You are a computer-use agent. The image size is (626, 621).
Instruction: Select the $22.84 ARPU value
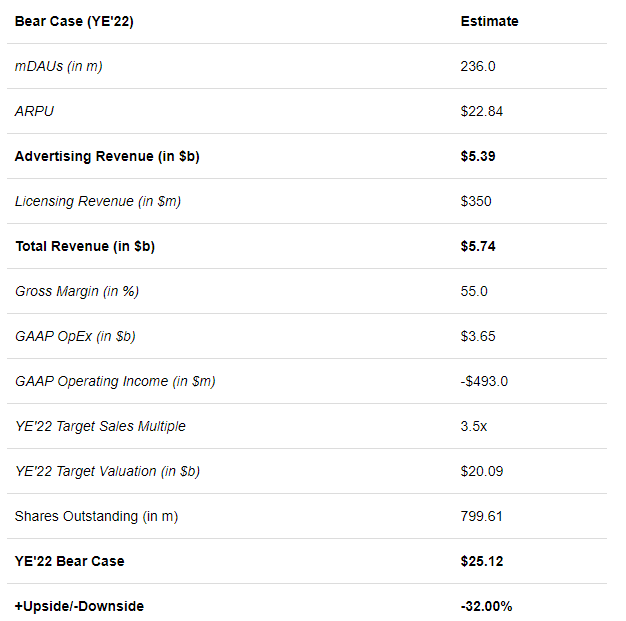pyautogui.click(x=481, y=111)
